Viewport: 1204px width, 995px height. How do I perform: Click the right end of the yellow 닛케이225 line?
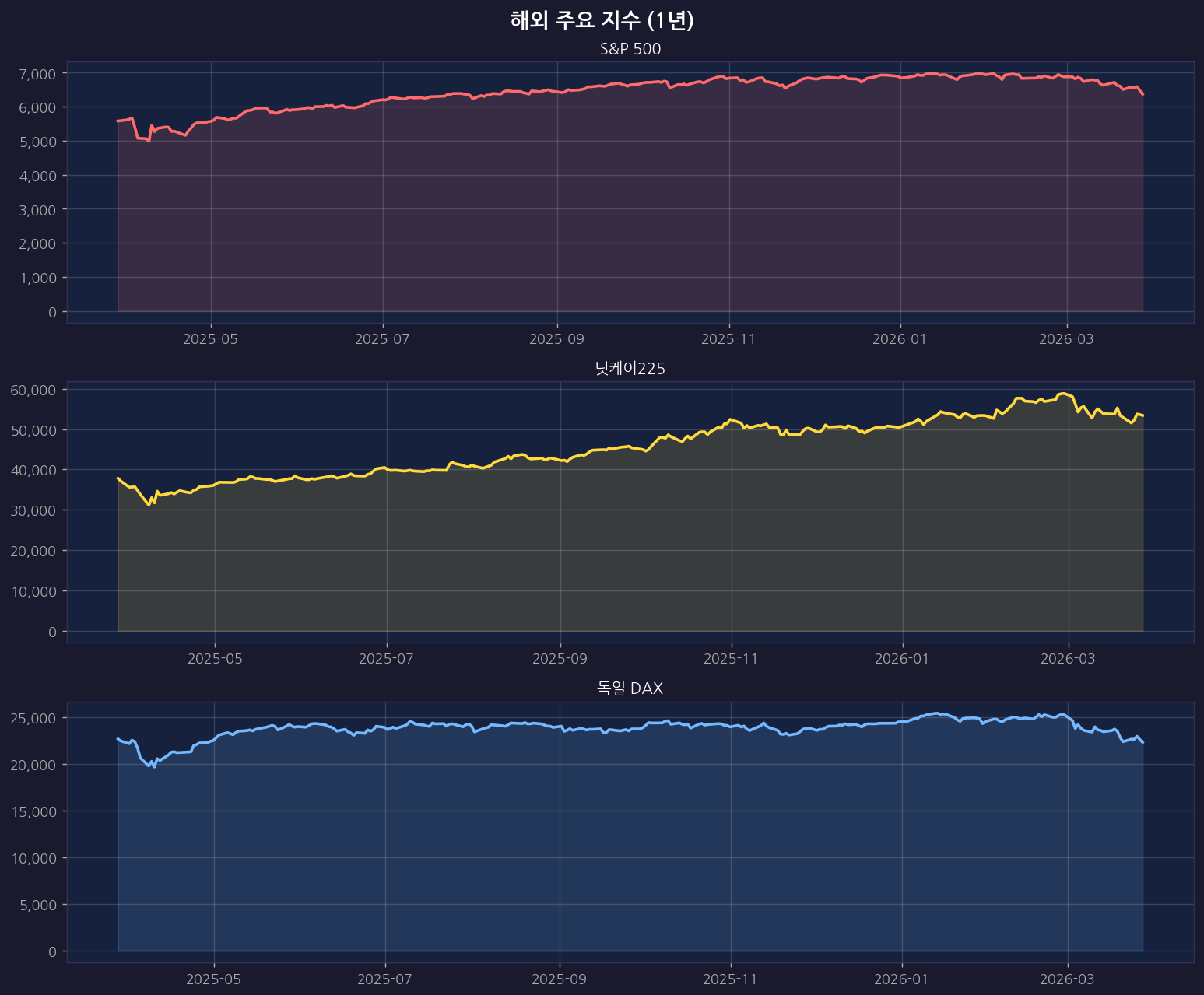[x=1143, y=415]
